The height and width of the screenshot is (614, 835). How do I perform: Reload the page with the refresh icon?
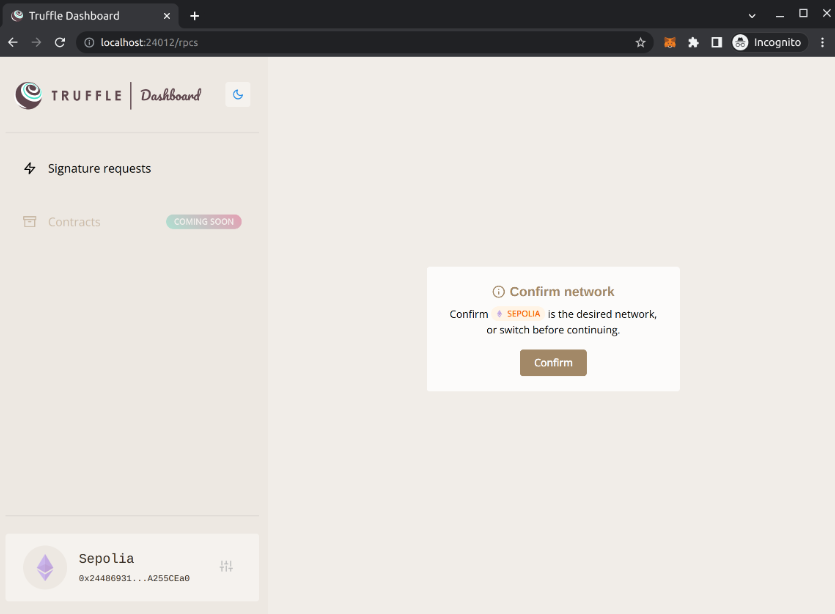point(60,42)
